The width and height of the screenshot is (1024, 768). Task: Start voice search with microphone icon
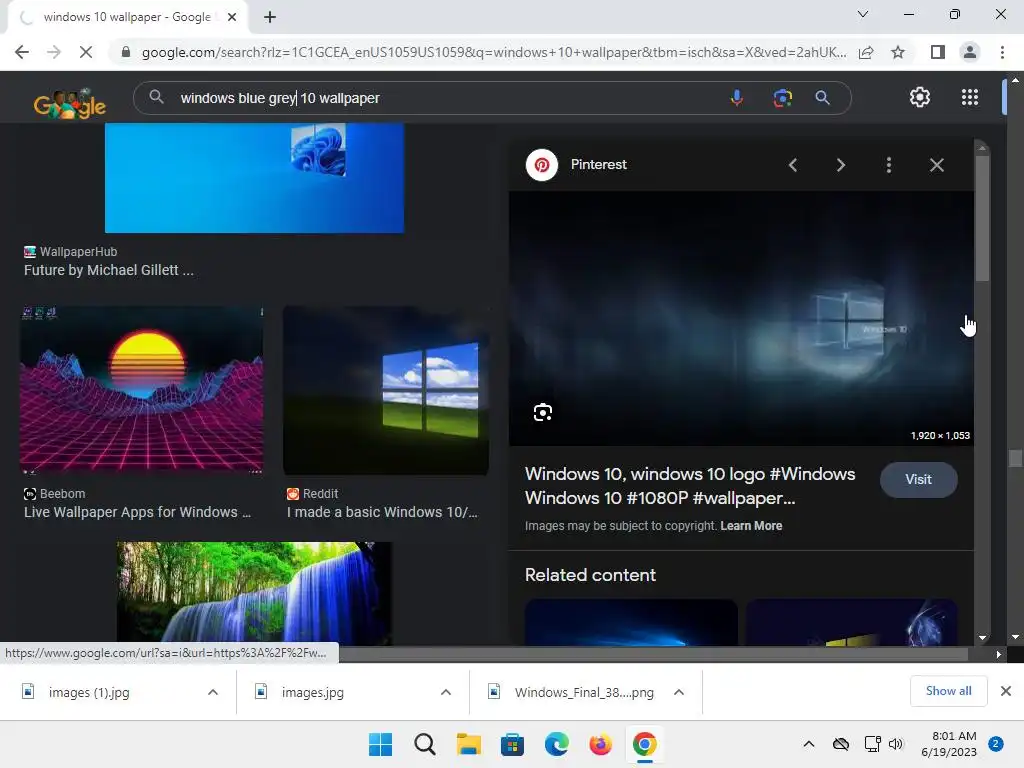(737, 98)
